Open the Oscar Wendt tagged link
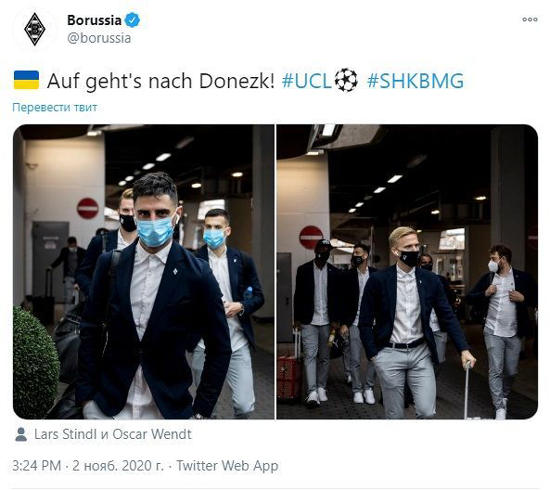This screenshot has height=490, width=550. tap(152, 434)
